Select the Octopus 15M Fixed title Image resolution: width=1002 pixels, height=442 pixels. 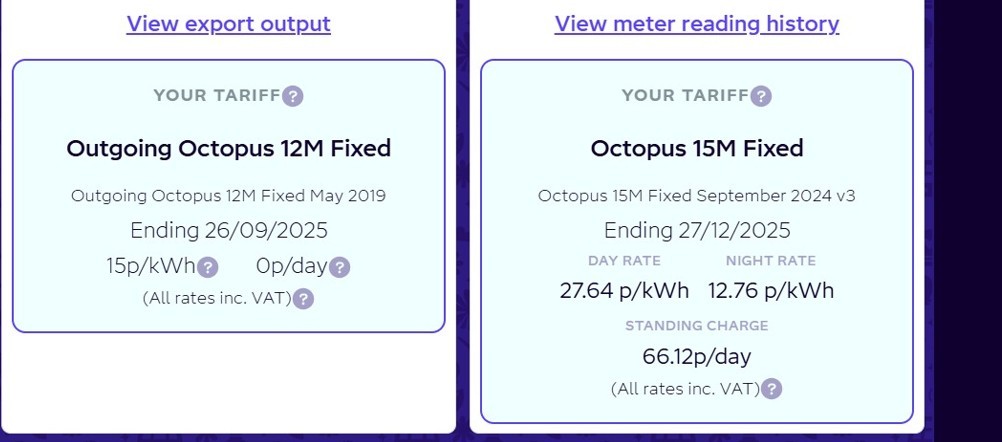coord(697,148)
